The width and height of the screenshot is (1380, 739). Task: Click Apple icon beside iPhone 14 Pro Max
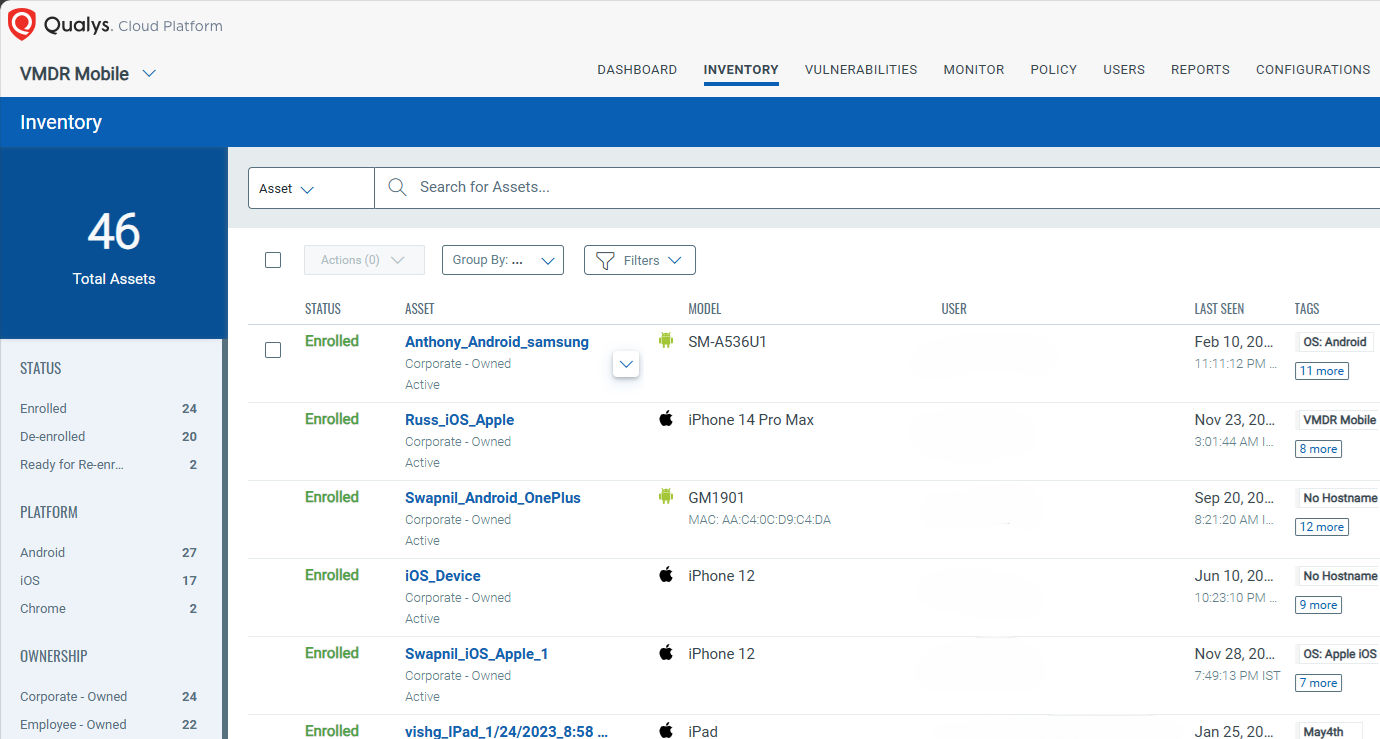[x=666, y=419]
